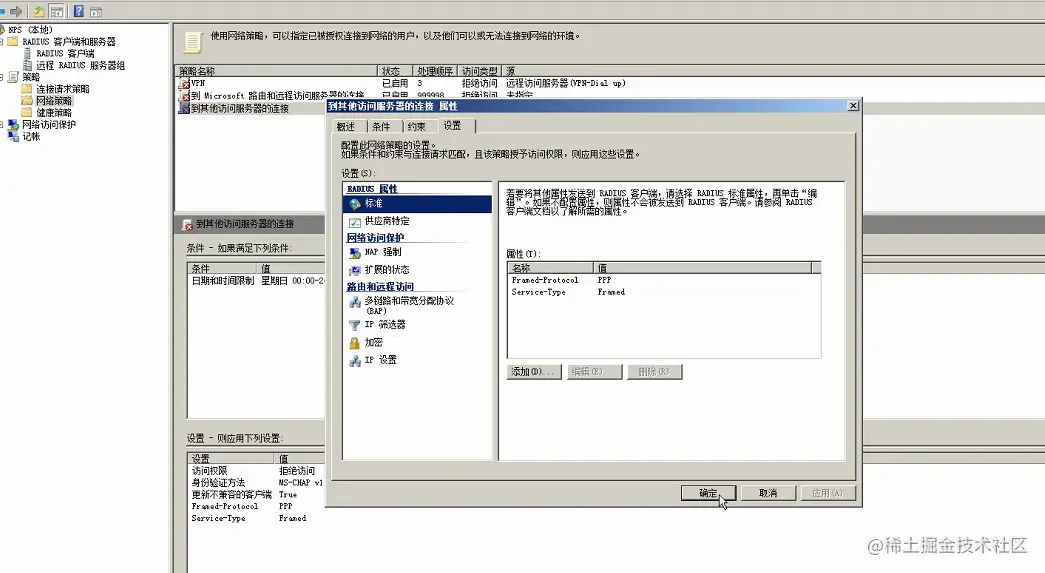Click the 删除(R) button

pos(654,372)
